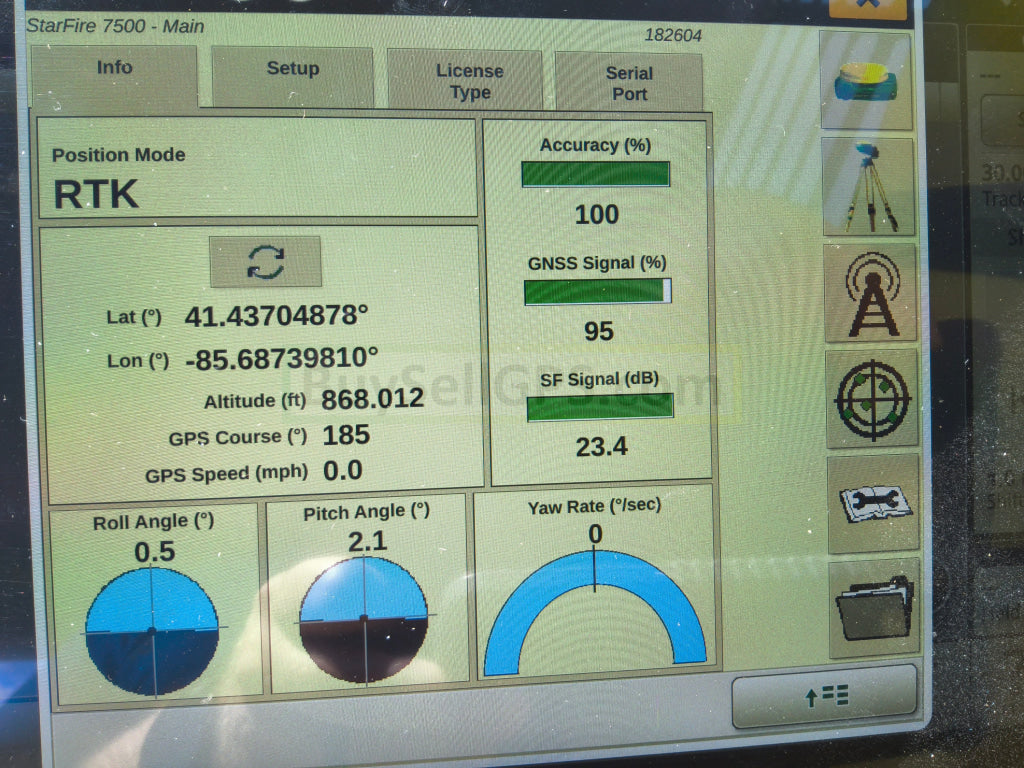Screen dimensions: 1024x768
Task: Click the Yaw Rate arc gauge
Action: [595, 610]
